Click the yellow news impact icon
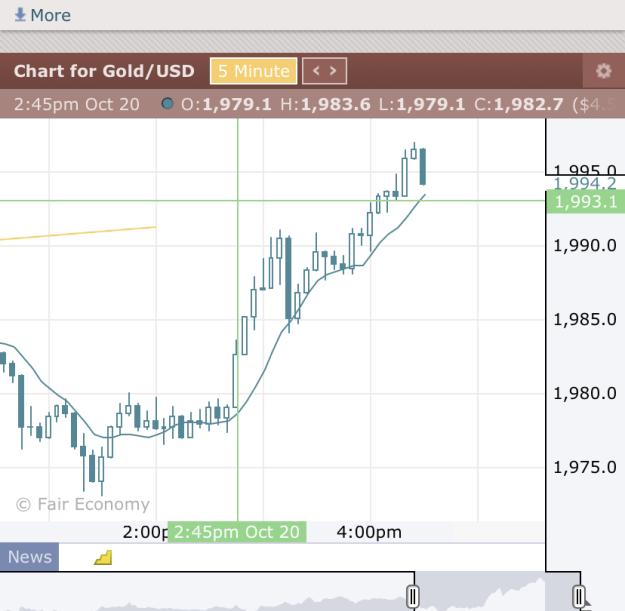 pos(103,557)
